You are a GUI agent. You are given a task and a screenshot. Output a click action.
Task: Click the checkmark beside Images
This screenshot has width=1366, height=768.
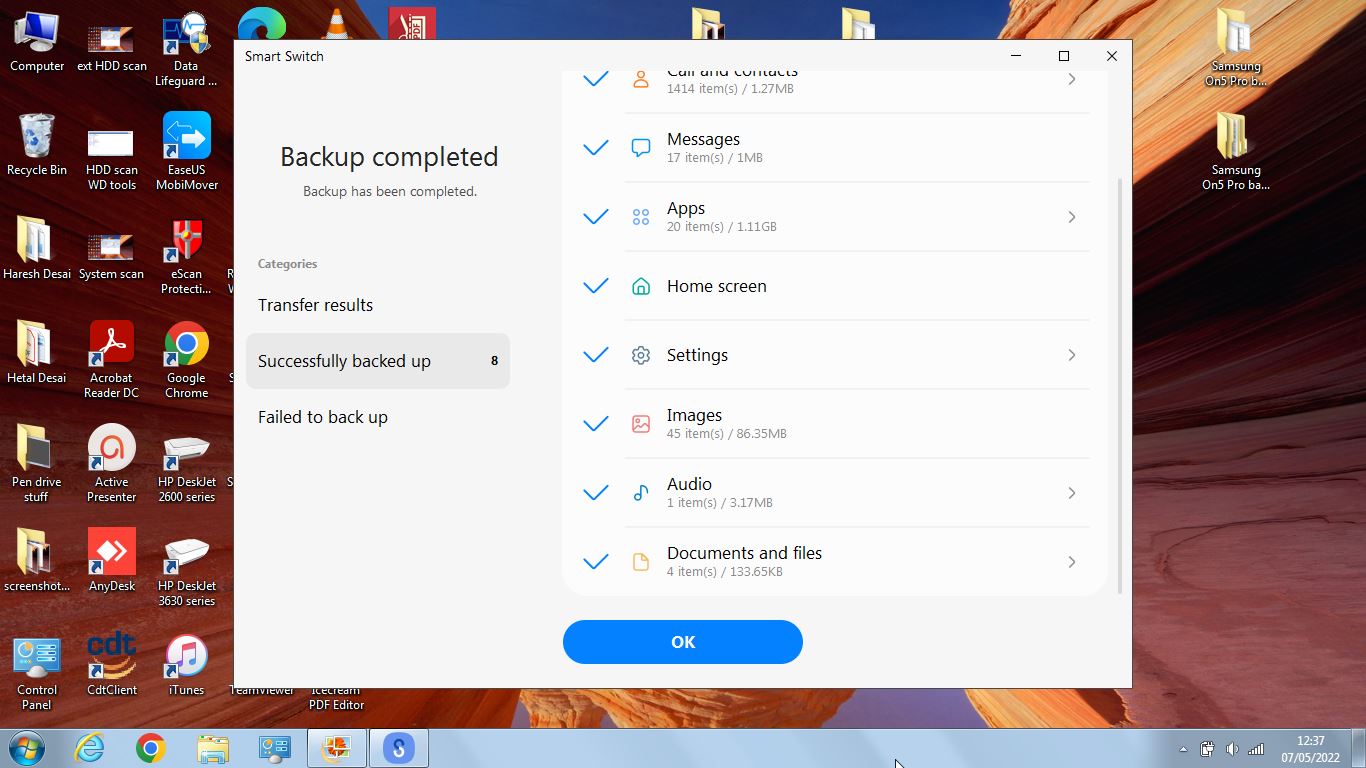coord(596,424)
